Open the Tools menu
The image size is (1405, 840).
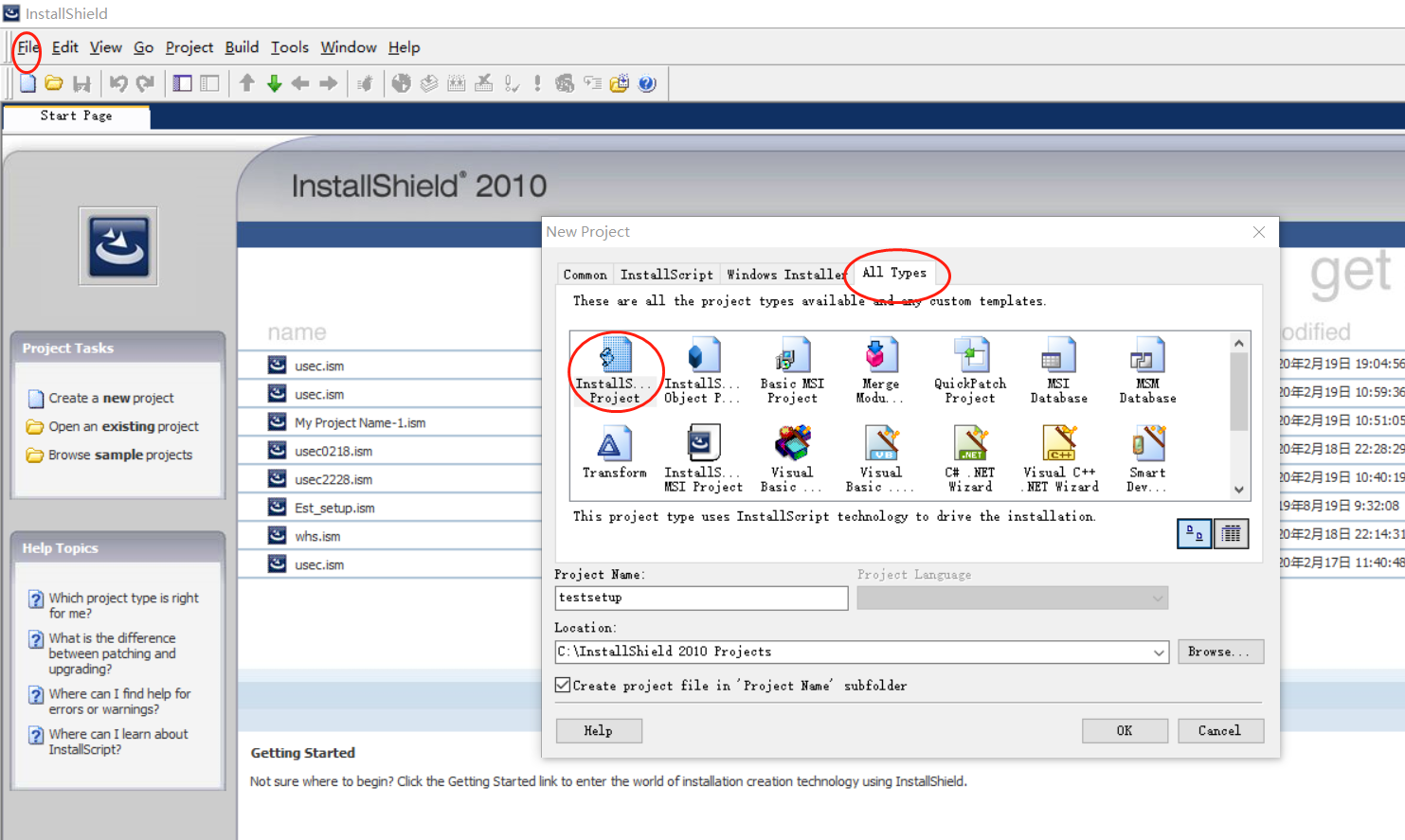tap(289, 47)
